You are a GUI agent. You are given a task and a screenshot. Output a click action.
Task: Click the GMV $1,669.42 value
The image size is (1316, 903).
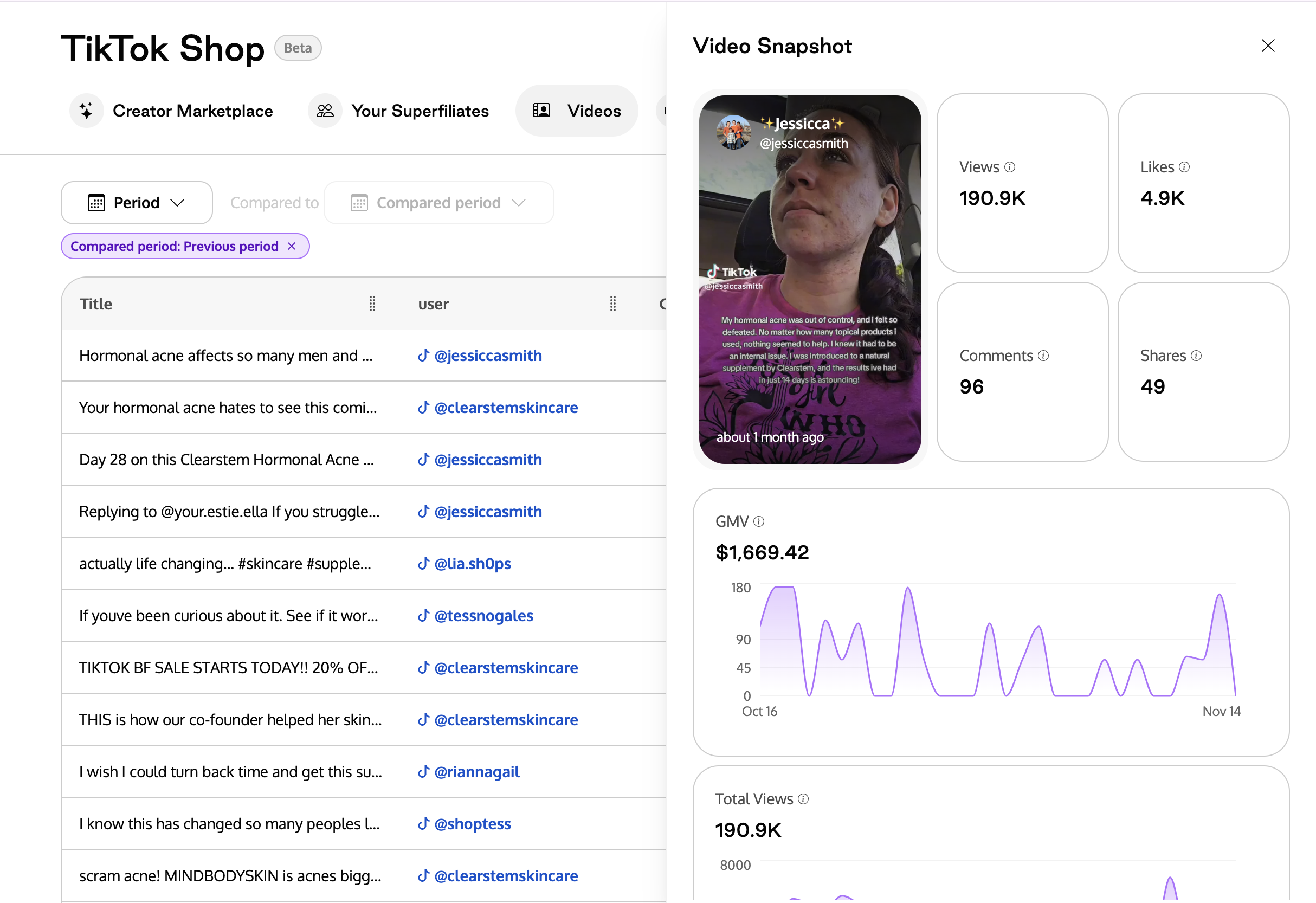pyautogui.click(x=762, y=552)
